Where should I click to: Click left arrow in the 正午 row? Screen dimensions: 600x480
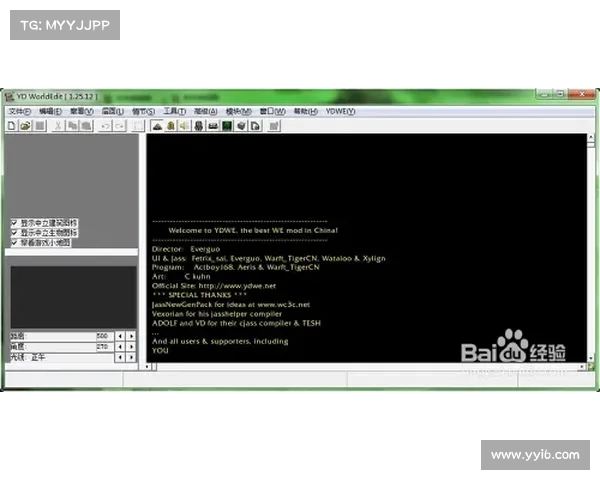pyautogui.click(x=121, y=358)
